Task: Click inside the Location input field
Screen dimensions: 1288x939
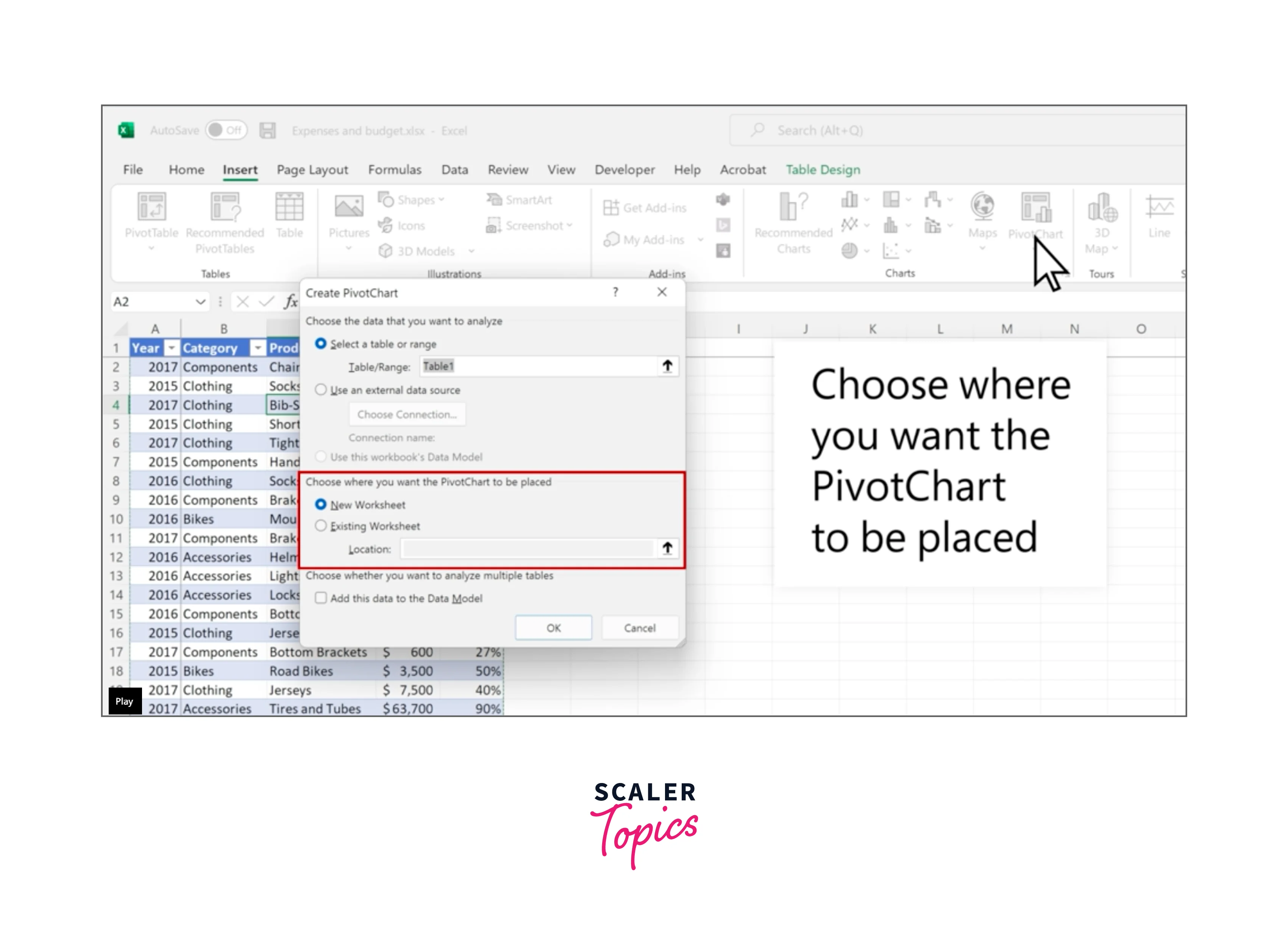Action: (x=526, y=549)
